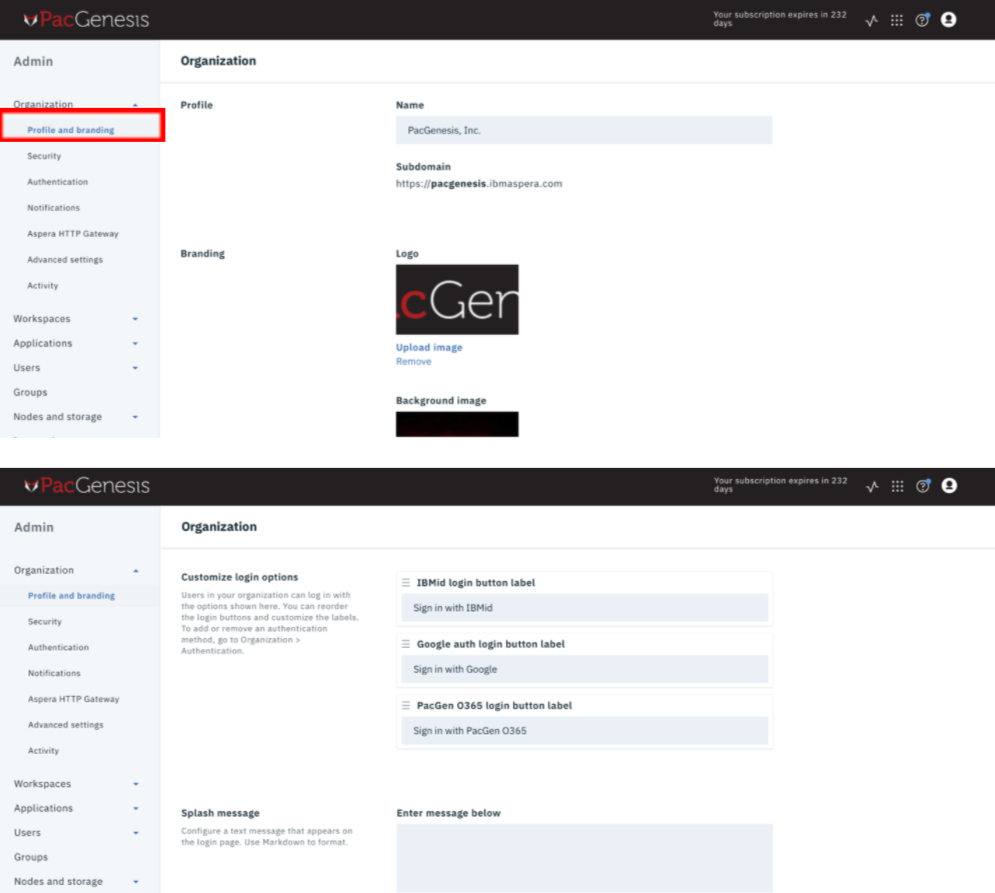
Task: Open Activity in the upper screenshot sidebar
Action: click(43, 286)
